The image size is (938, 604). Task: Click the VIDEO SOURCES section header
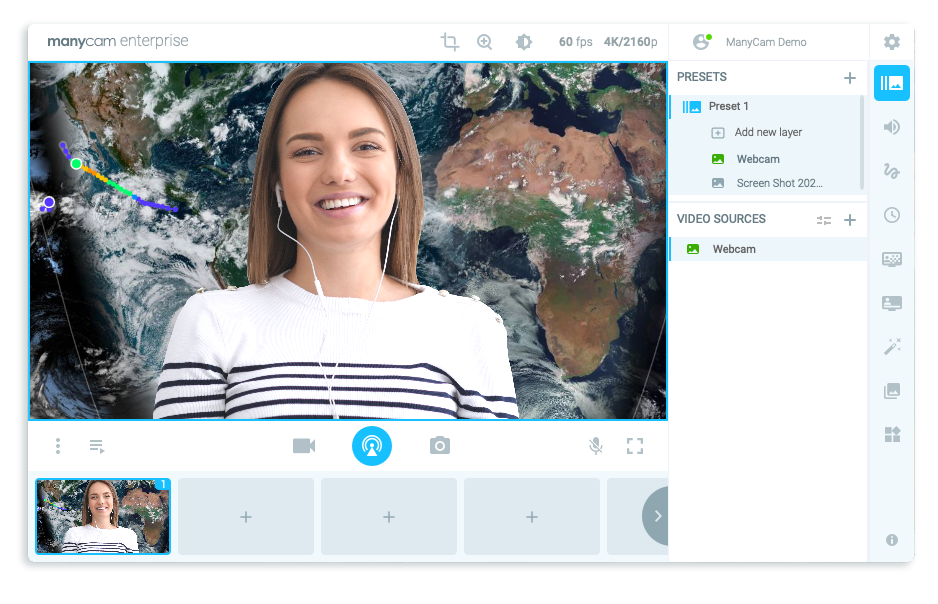721,219
